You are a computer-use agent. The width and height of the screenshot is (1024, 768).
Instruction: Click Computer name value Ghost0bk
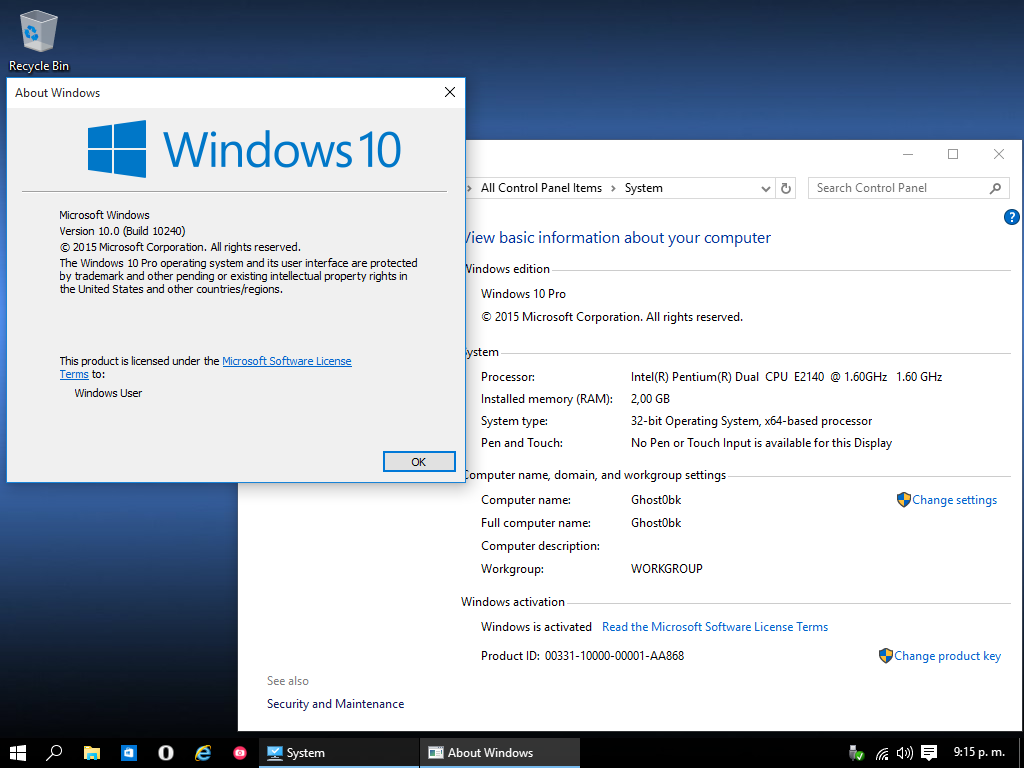point(656,500)
